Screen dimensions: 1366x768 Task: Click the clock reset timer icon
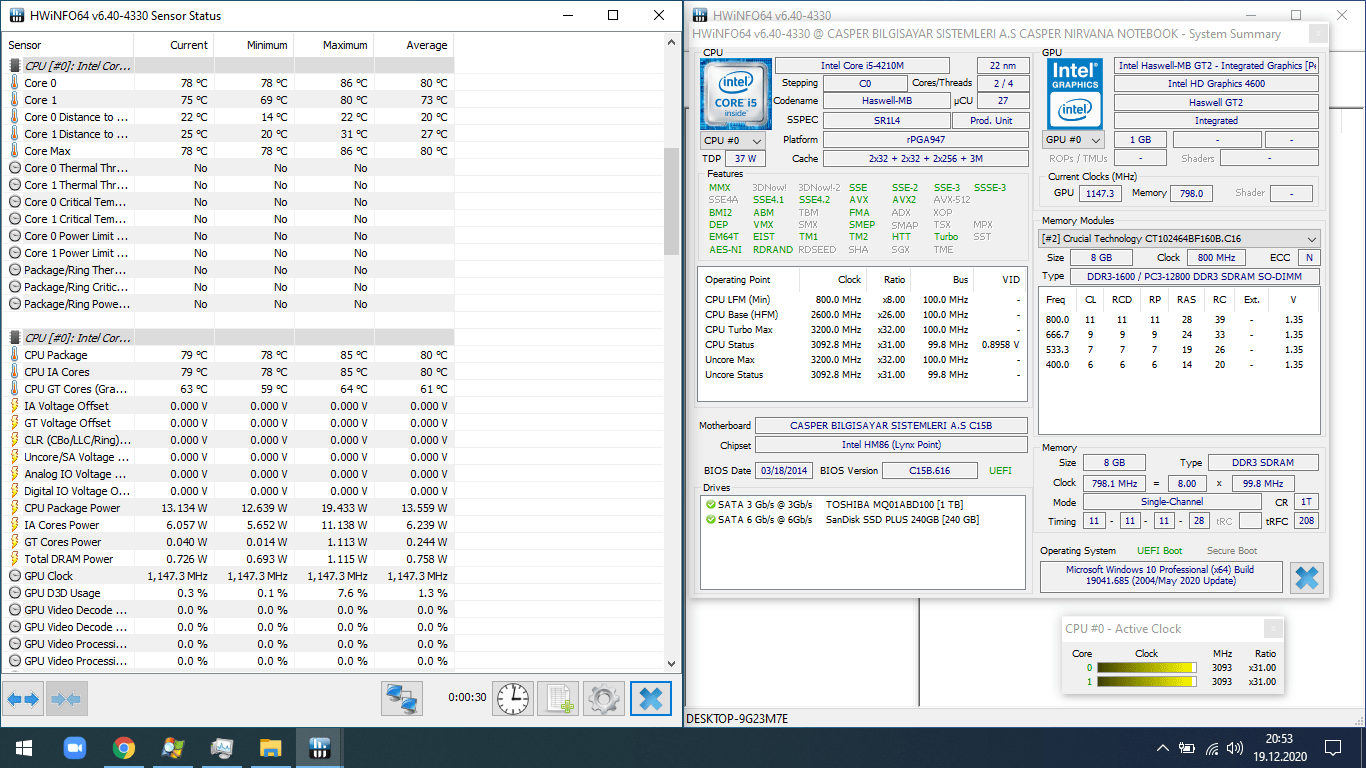[x=513, y=698]
